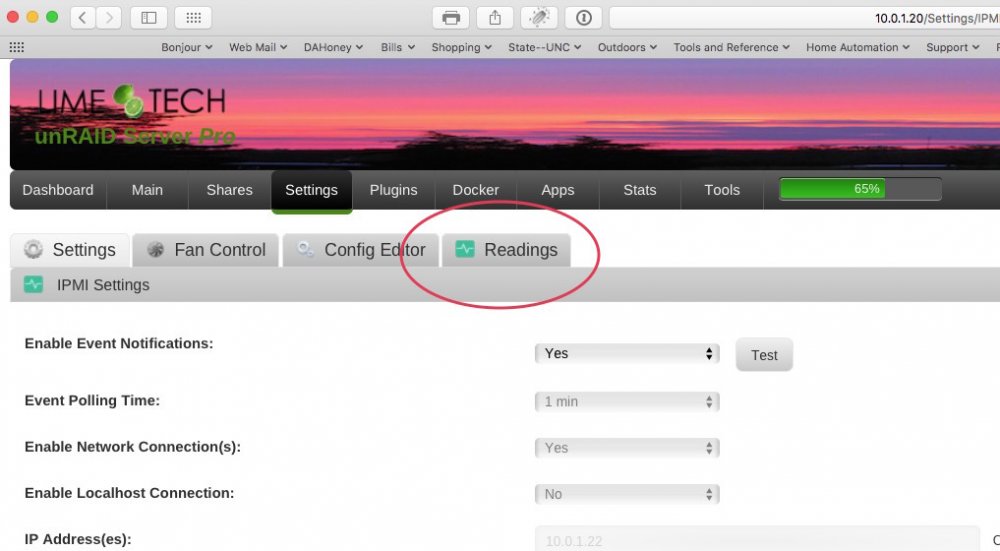This screenshot has height=551, width=1000.
Task: Click the gears icon on Config Editor tab
Action: (x=305, y=249)
